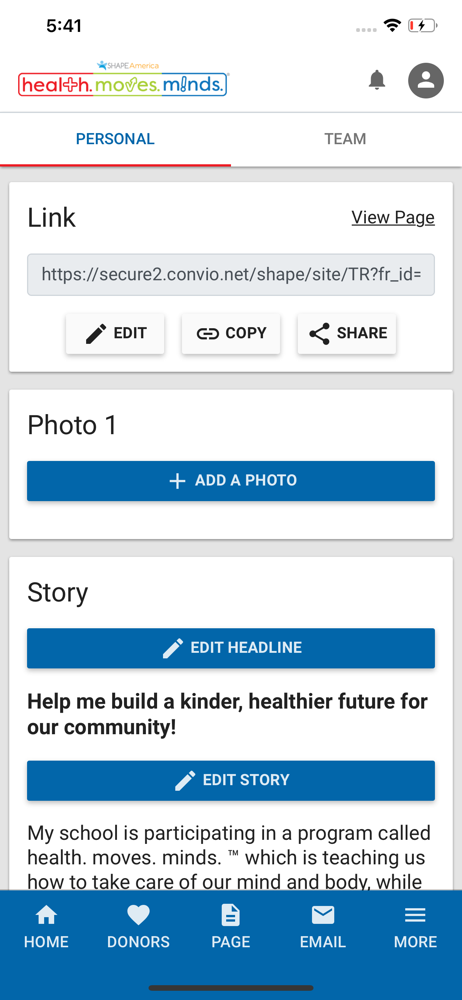
Task: Select the Page document icon
Action: click(x=230, y=927)
